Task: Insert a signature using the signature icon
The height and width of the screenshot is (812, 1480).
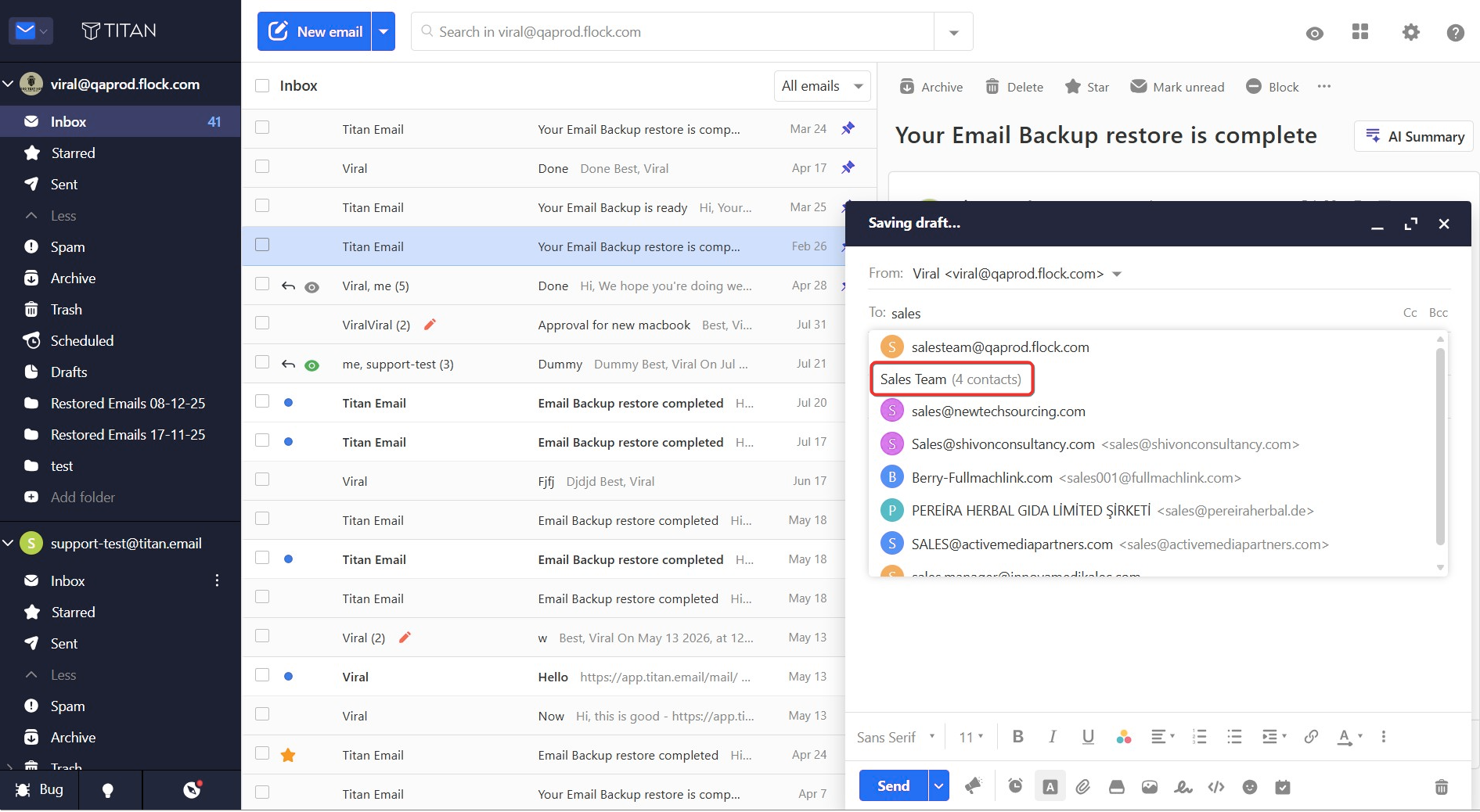Action: [1183, 787]
